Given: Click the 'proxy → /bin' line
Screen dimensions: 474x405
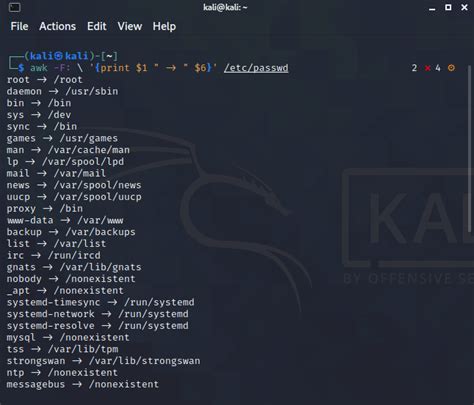Looking at the screenshot, I should pyautogui.click(x=45, y=209).
